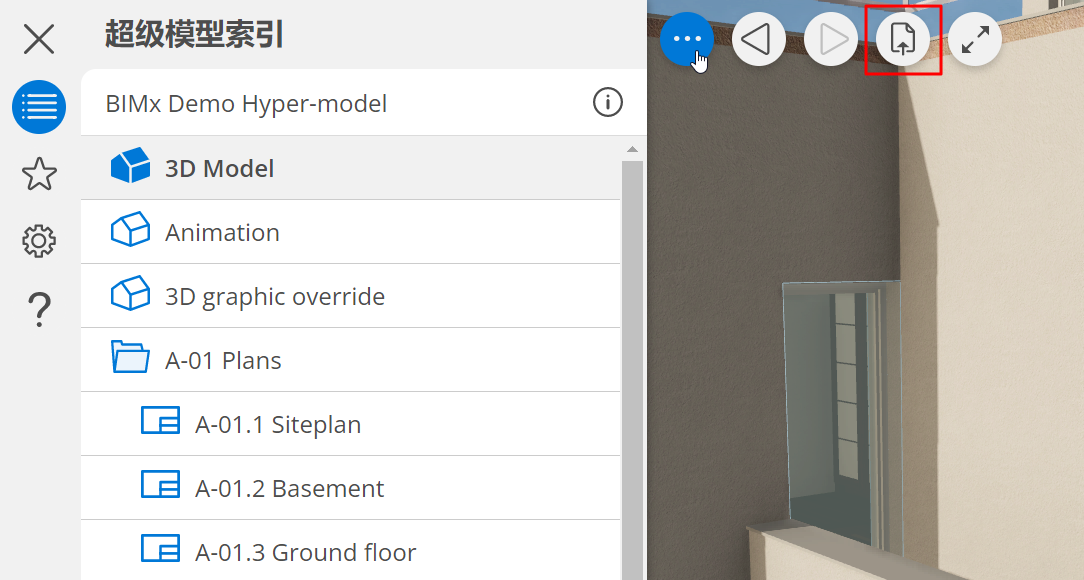Open the help question mark
This screenshot has height=580, width=1084.
[39, 309]
